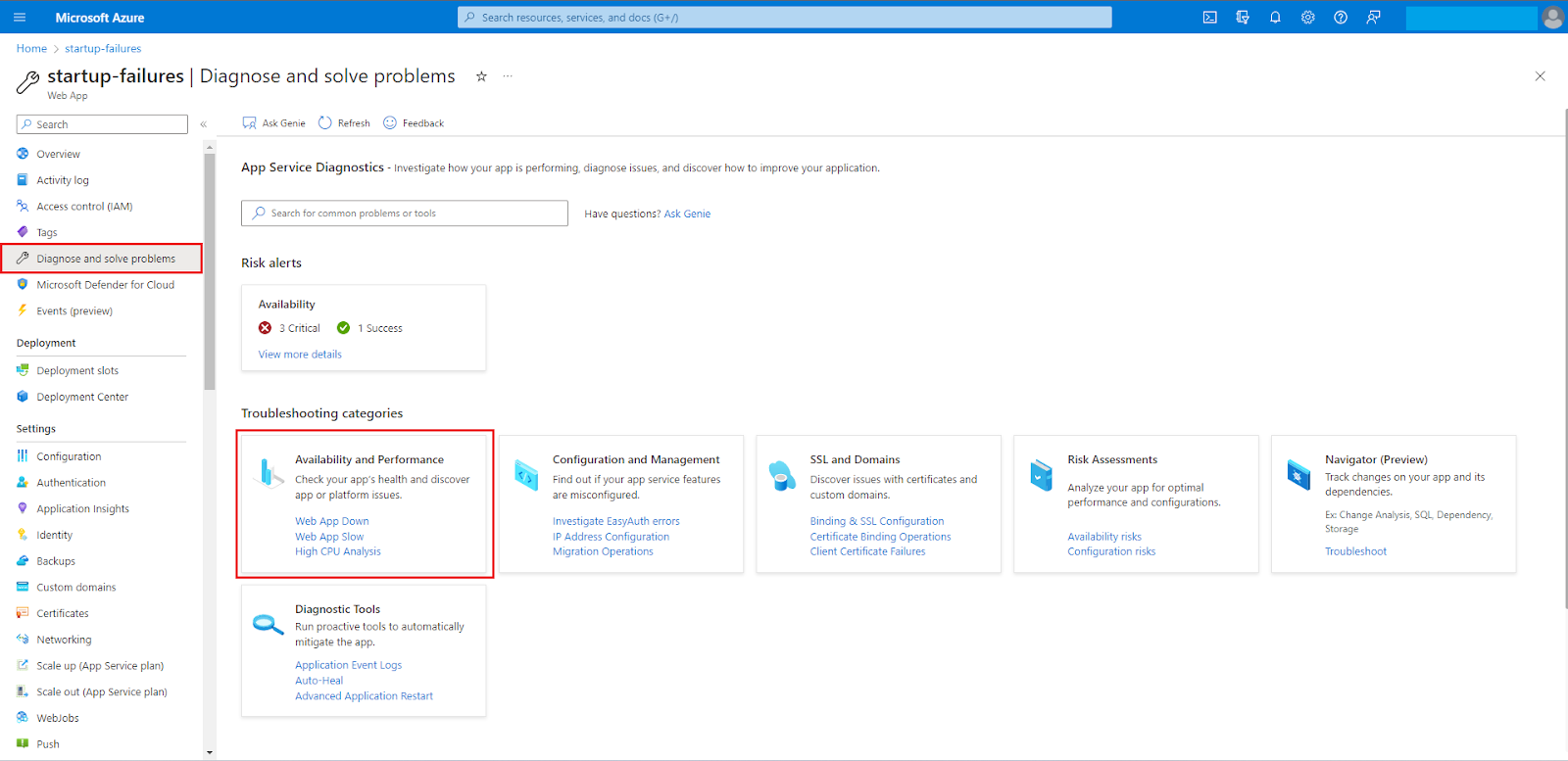This screenshot has width=1568, height=761.
Task: Open Client Certificate Failures link
Action: [868, 551]
